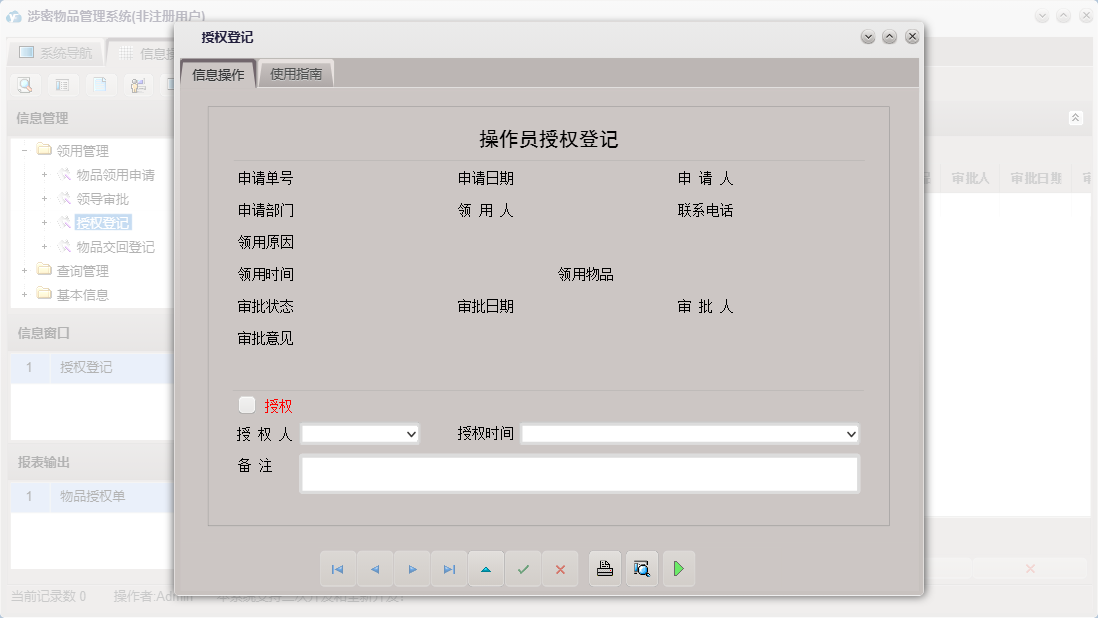Print the authorization form
Screen dimensions: 1098x618
[604, 568]
